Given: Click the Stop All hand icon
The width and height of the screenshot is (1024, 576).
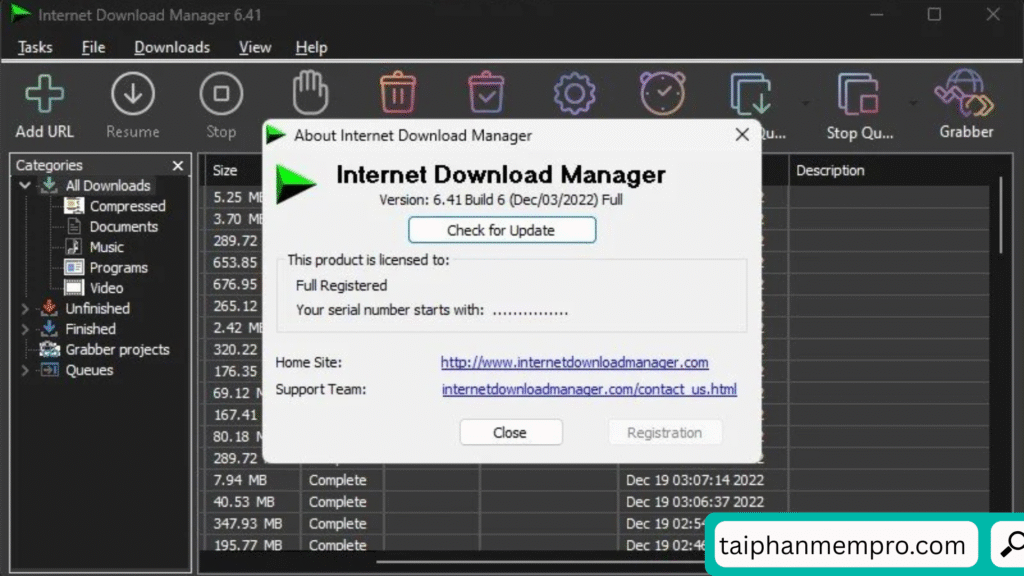Looking at the screenshot, I should pyautogui.click(x=310, y=94).
